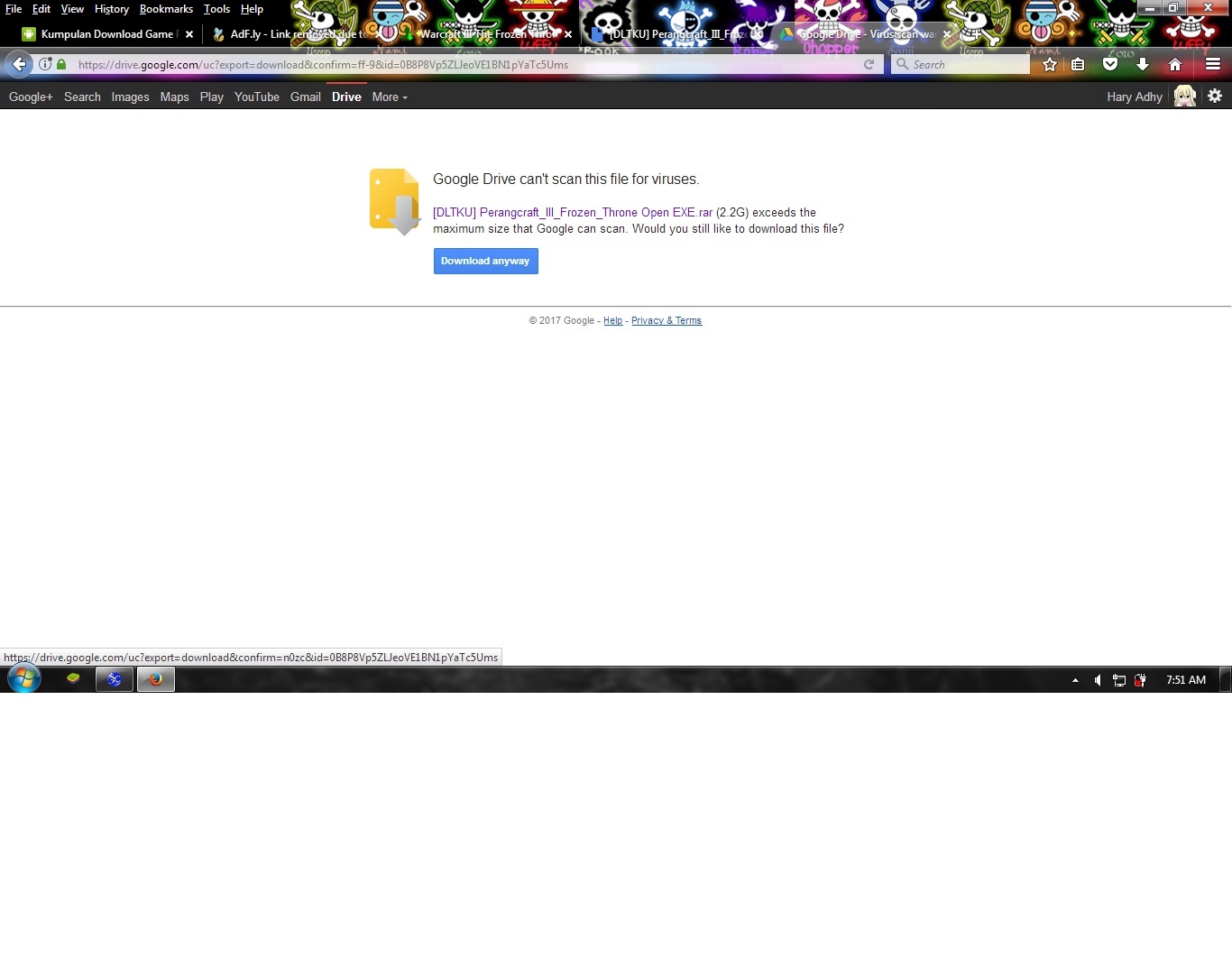
Task: Close the Warcraft III Frozen Throne tab
Action: pos(568,34)
